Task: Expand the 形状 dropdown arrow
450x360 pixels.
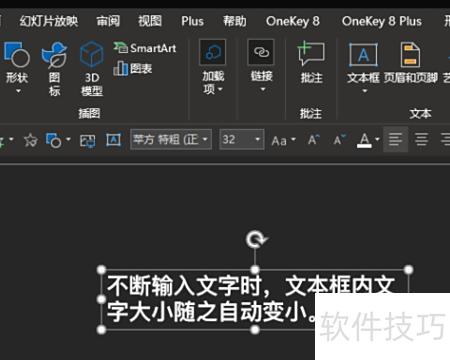Action: [x=18, y=91]
